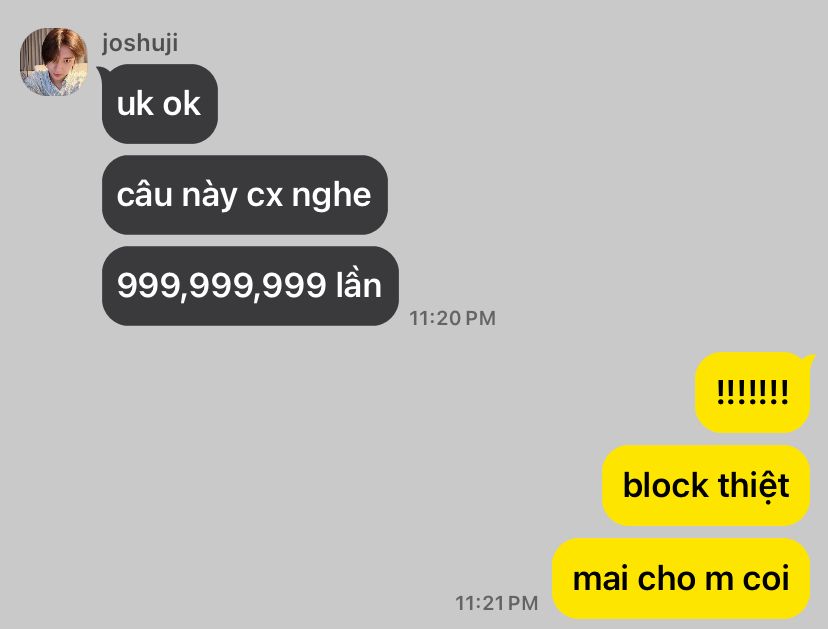Click the word "coi" in last message

(766, 578)
